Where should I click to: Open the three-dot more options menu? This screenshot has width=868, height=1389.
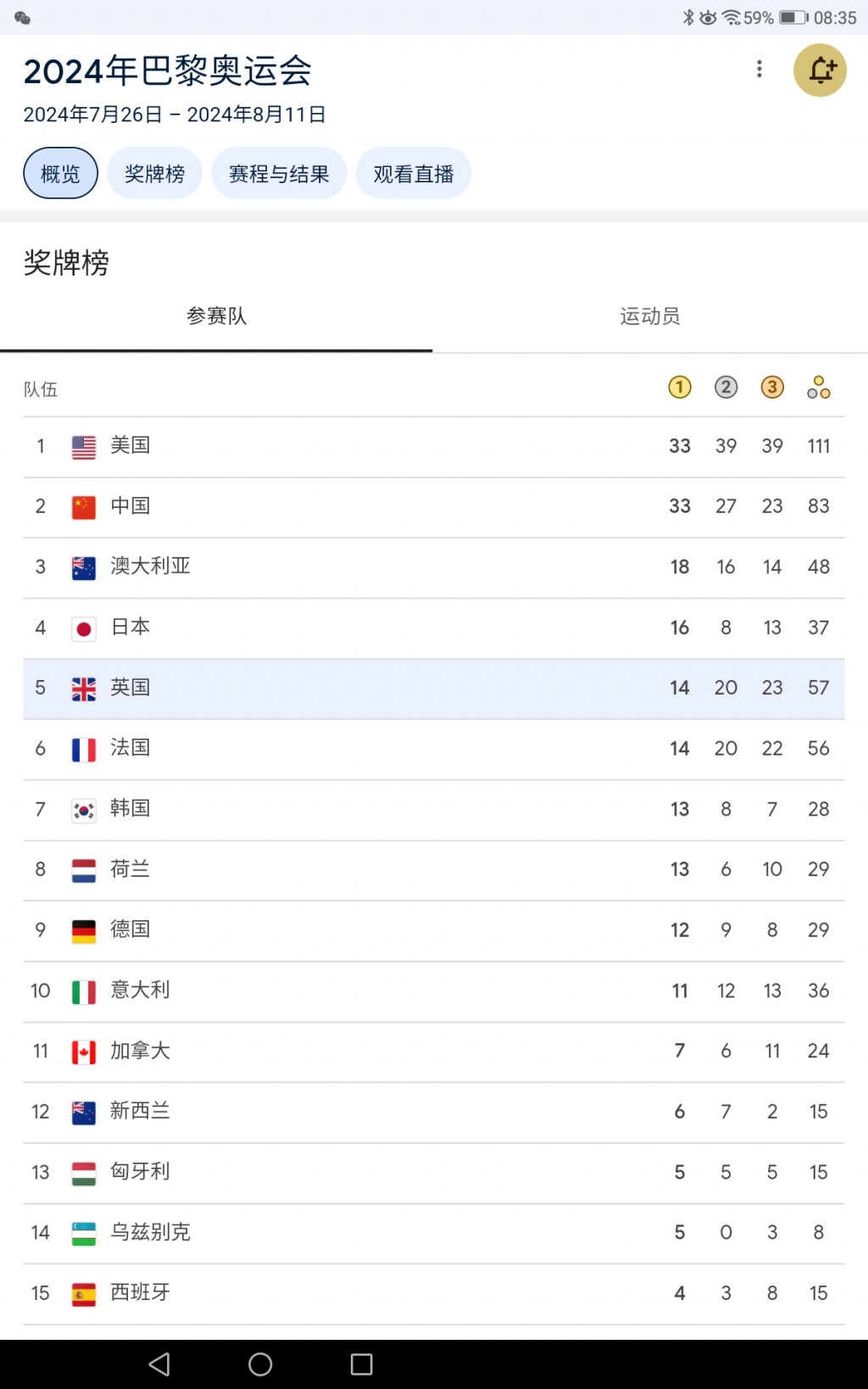(759, 69)
